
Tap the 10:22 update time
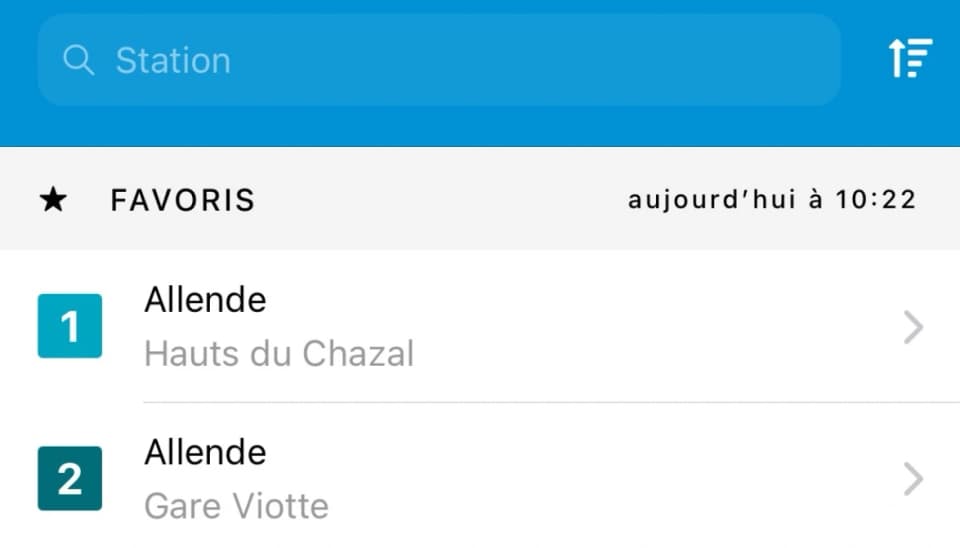tap(876, 200)
